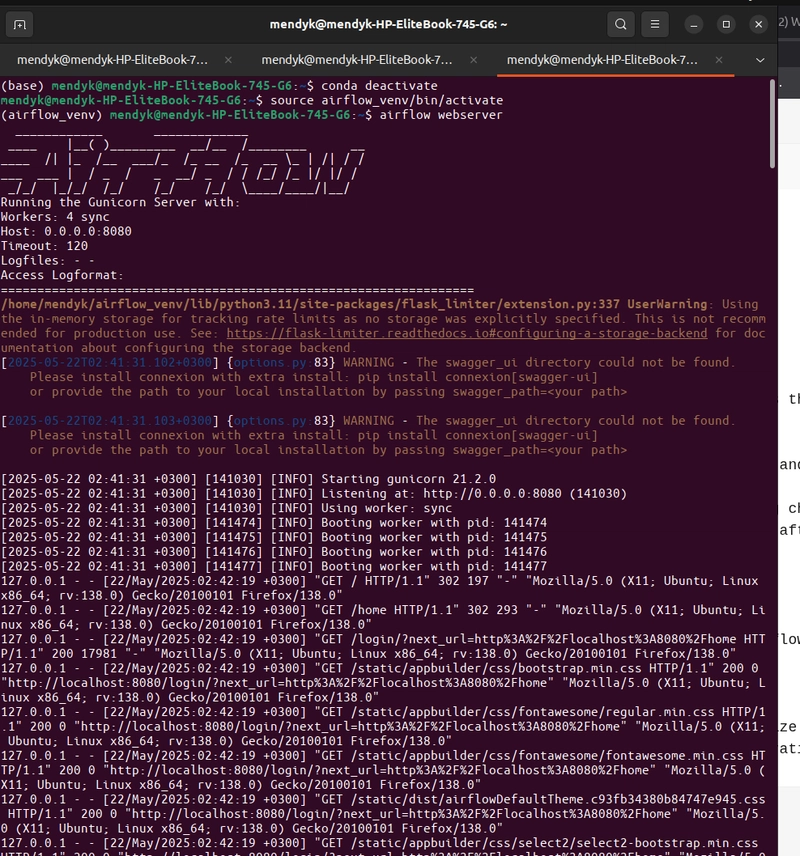The image size is (800, 856).
Task: Click the flask_limiter extension.py:337 path
Action: pyautogui.click(x=310, y=305)
